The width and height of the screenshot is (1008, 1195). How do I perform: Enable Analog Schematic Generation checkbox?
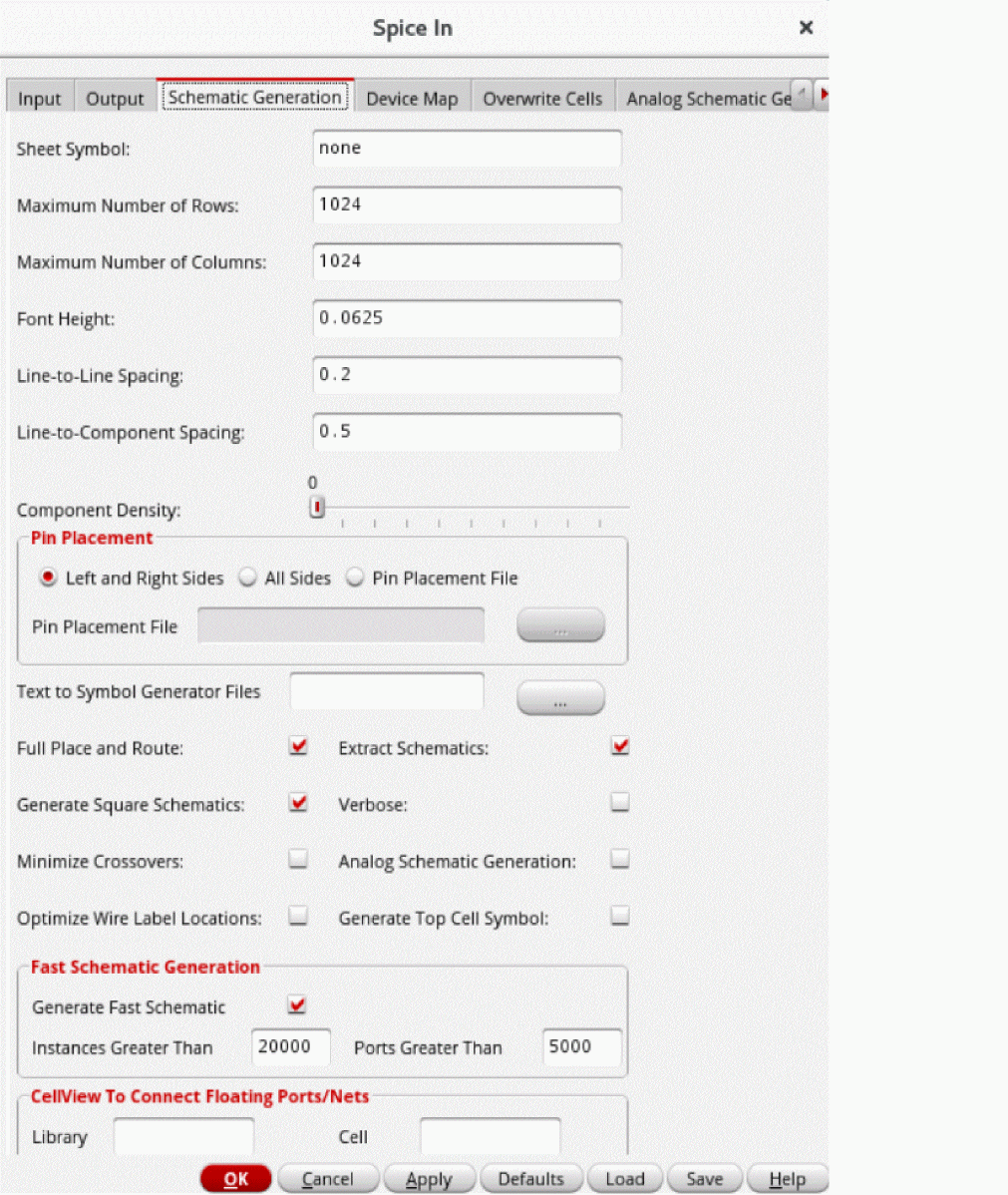620,860
